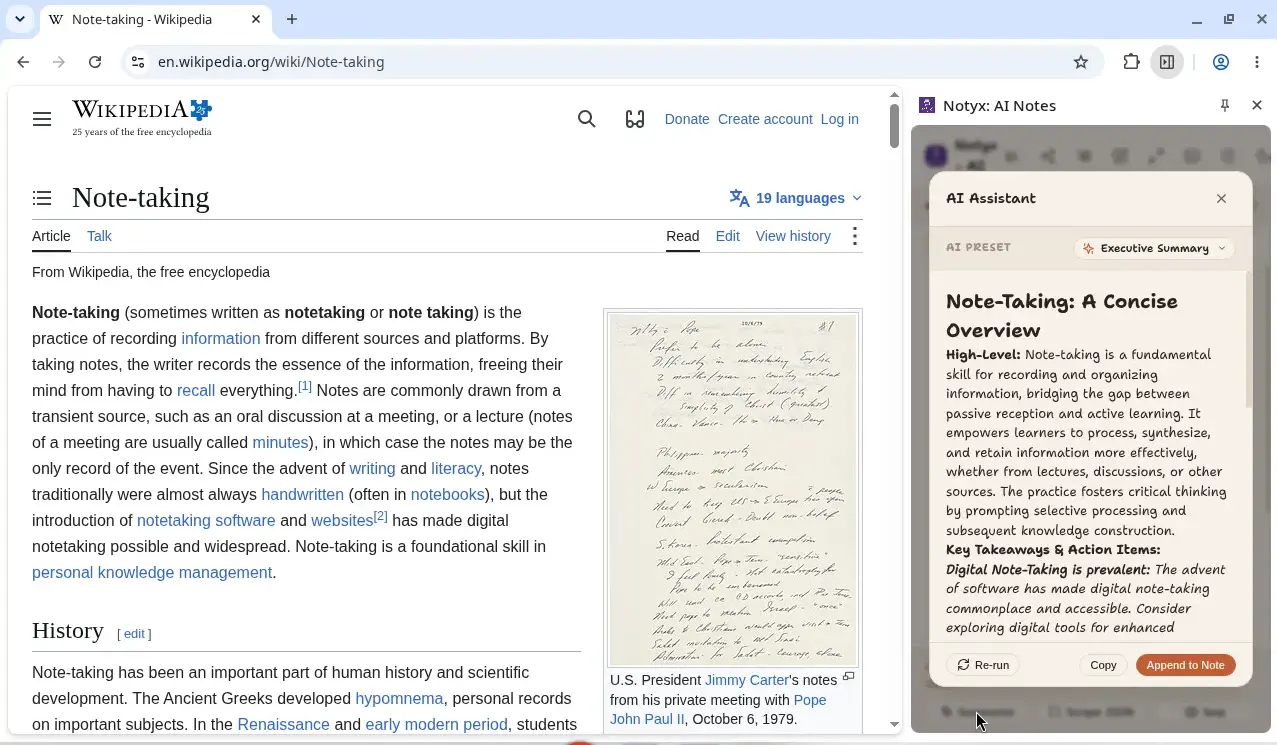1277x745 pixels.
Task: Open a new browser tab
Action: 292,19
